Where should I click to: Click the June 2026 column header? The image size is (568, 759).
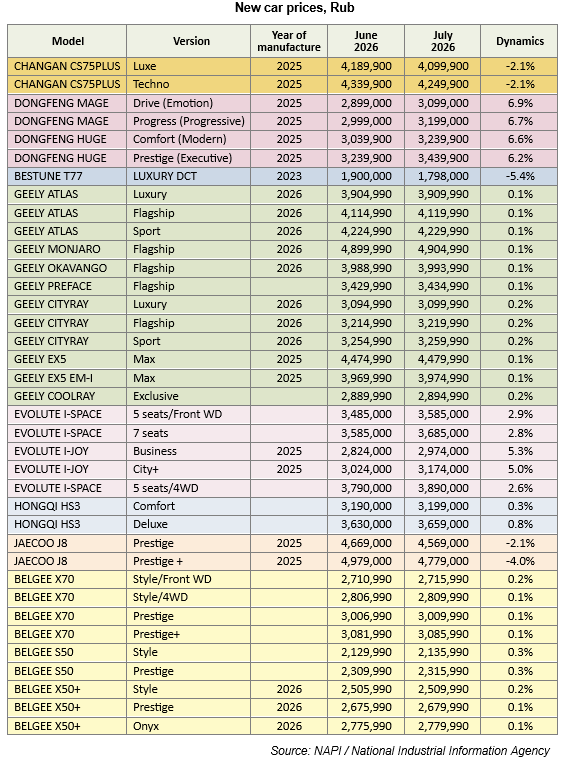[x=366, y=41]
